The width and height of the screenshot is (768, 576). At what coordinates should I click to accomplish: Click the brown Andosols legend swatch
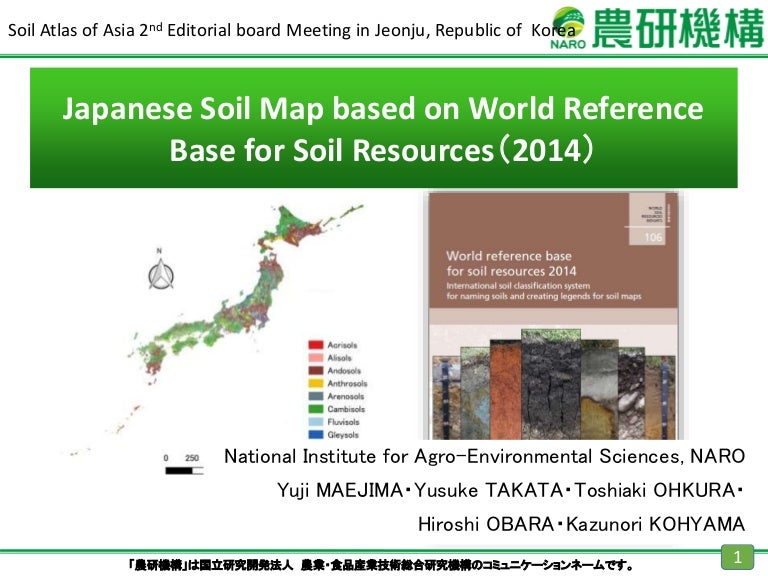click(314, 371)
